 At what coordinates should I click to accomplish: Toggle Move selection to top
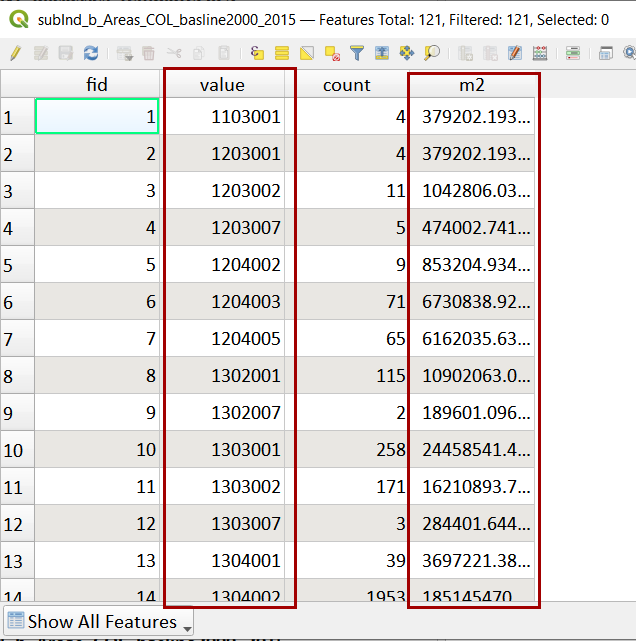pos(382,53)
